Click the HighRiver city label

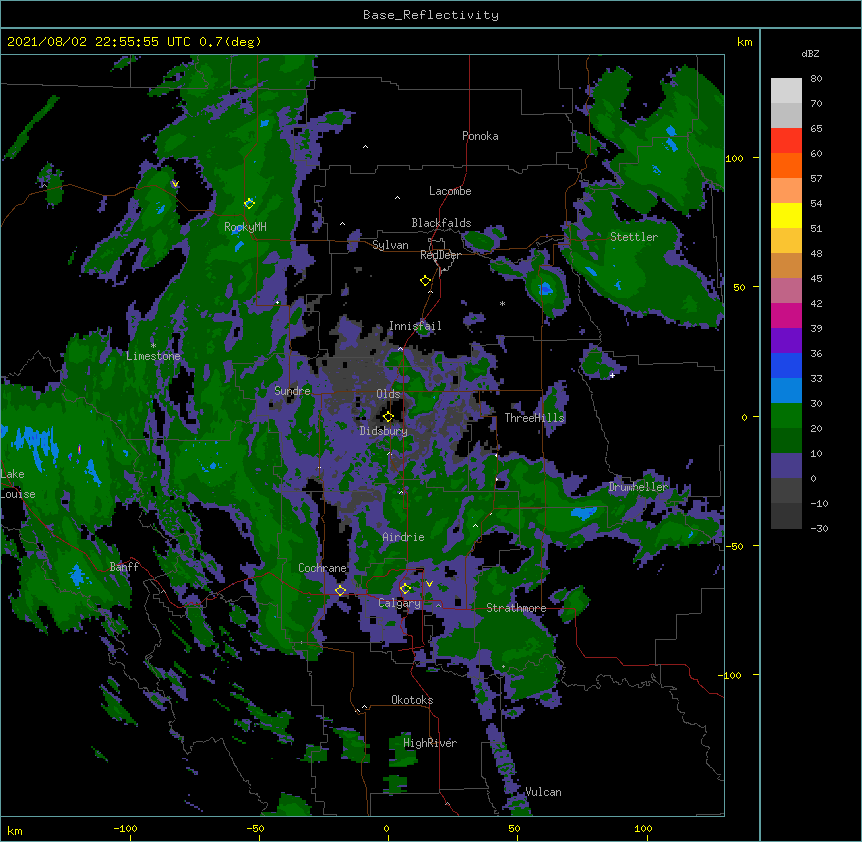(x=430, y=743)
